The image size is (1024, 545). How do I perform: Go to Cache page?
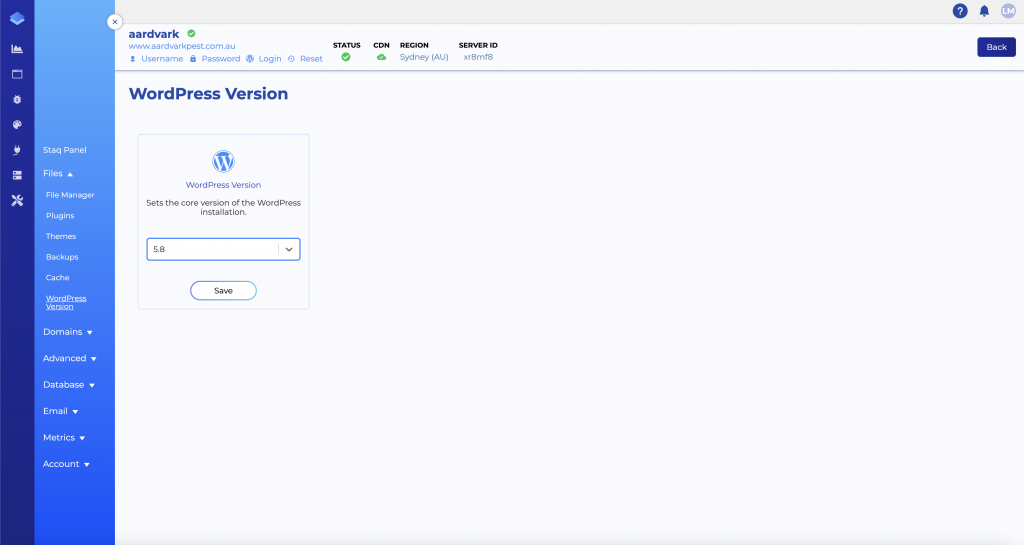57,277
